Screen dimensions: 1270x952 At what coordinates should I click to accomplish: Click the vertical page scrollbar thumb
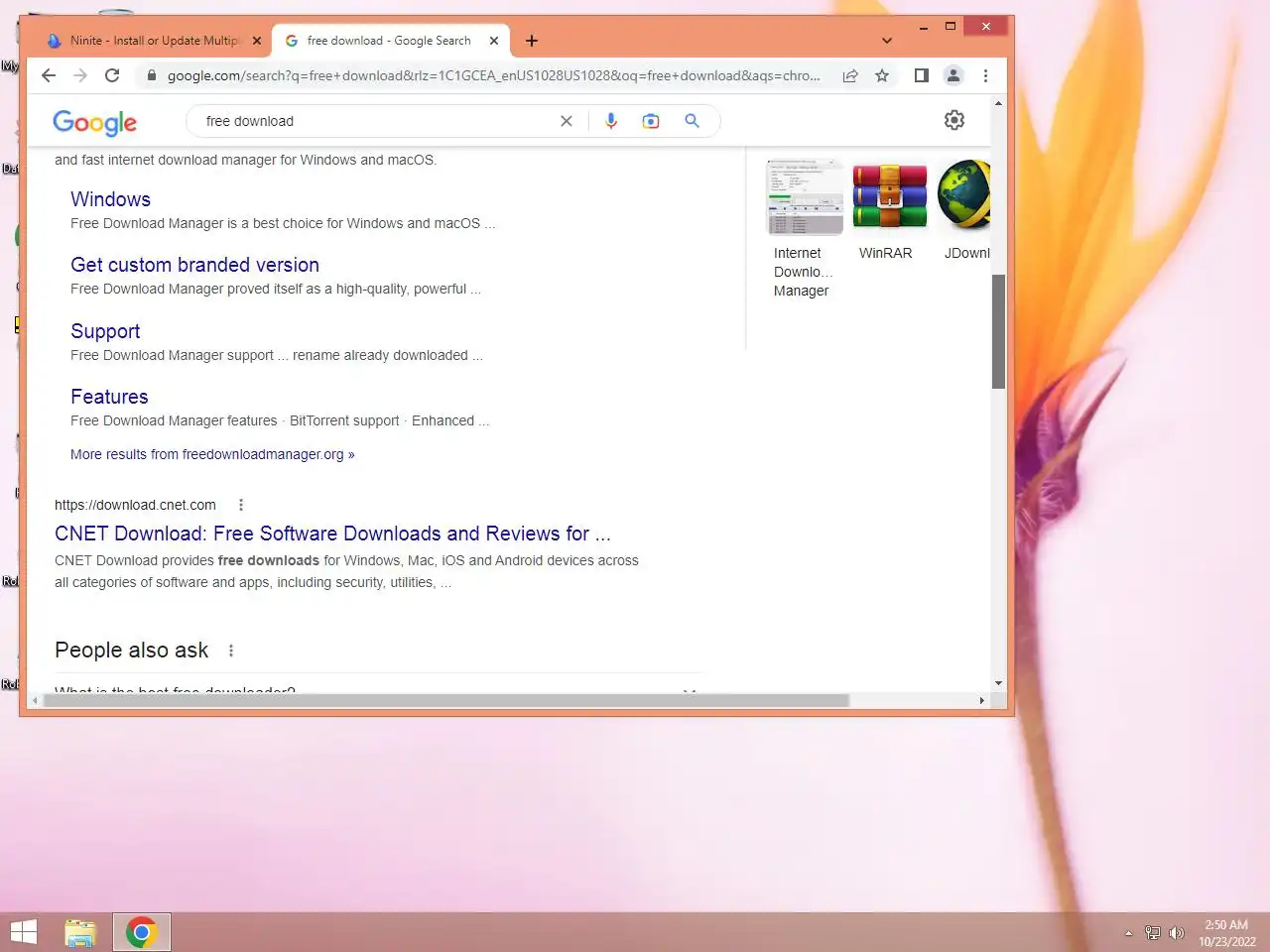(998, 331)
